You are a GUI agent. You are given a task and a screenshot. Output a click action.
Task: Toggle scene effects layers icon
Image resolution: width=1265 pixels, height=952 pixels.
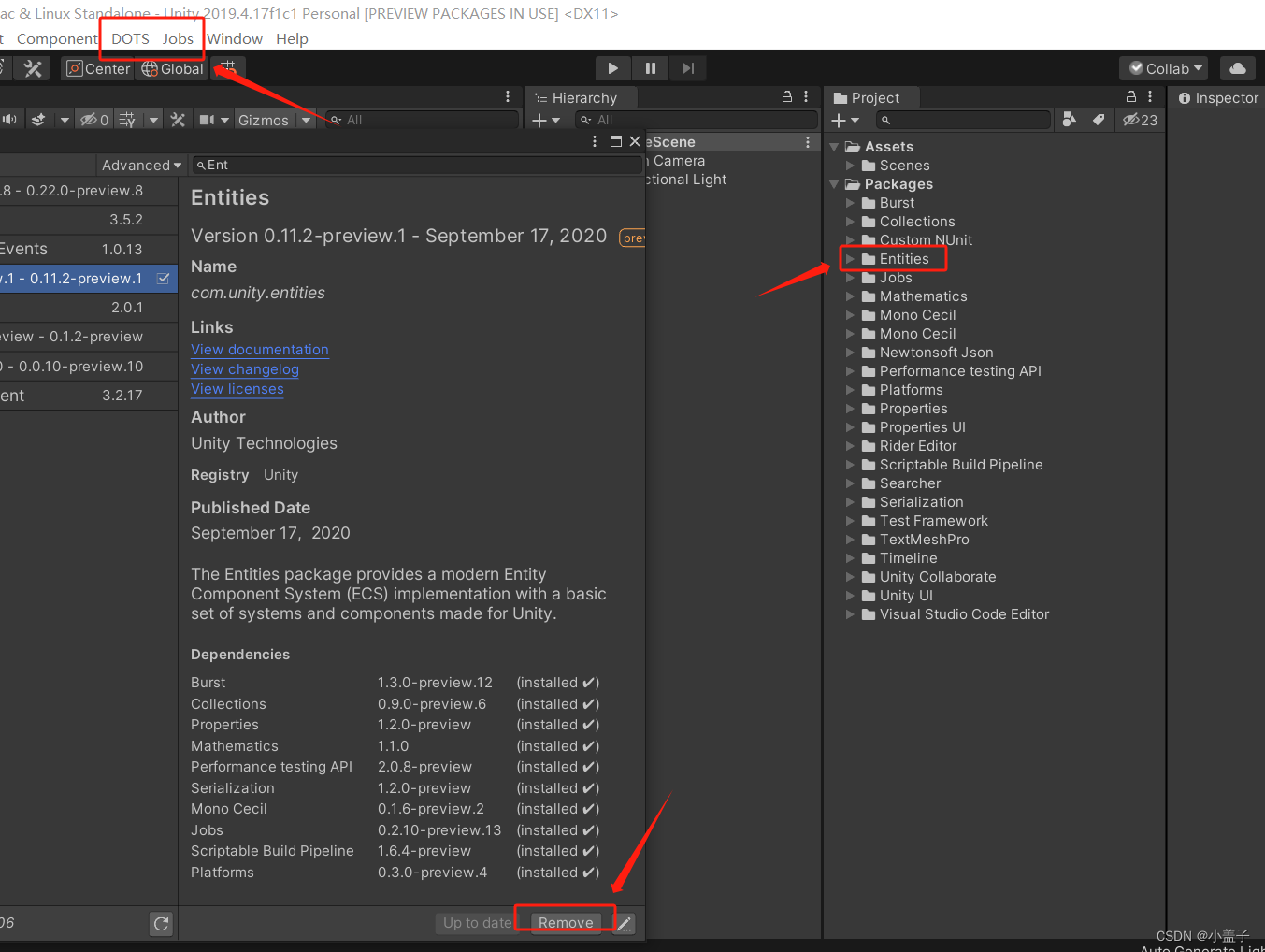tap(38, 120)
